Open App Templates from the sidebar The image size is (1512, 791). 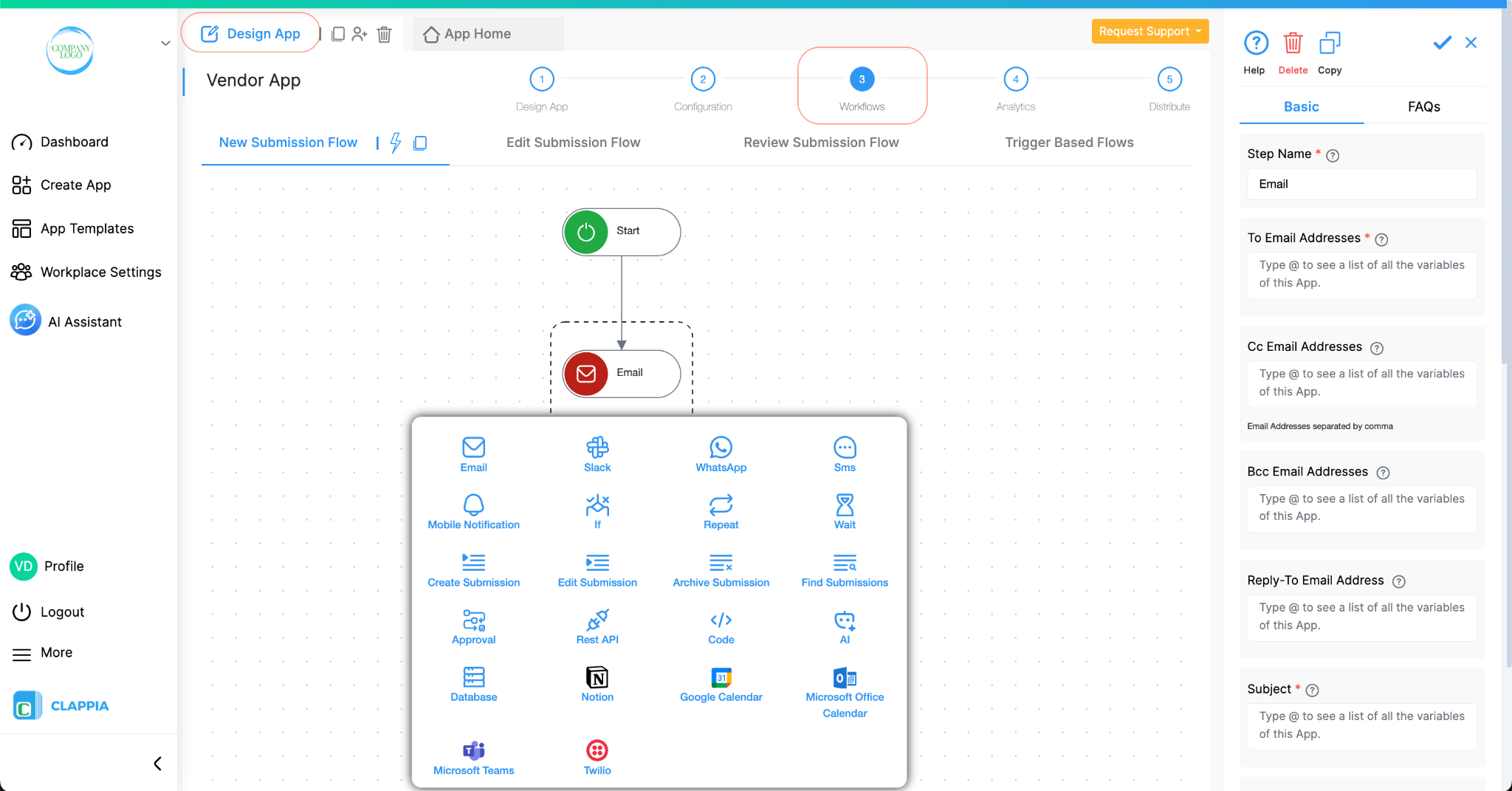coord(87,228)
